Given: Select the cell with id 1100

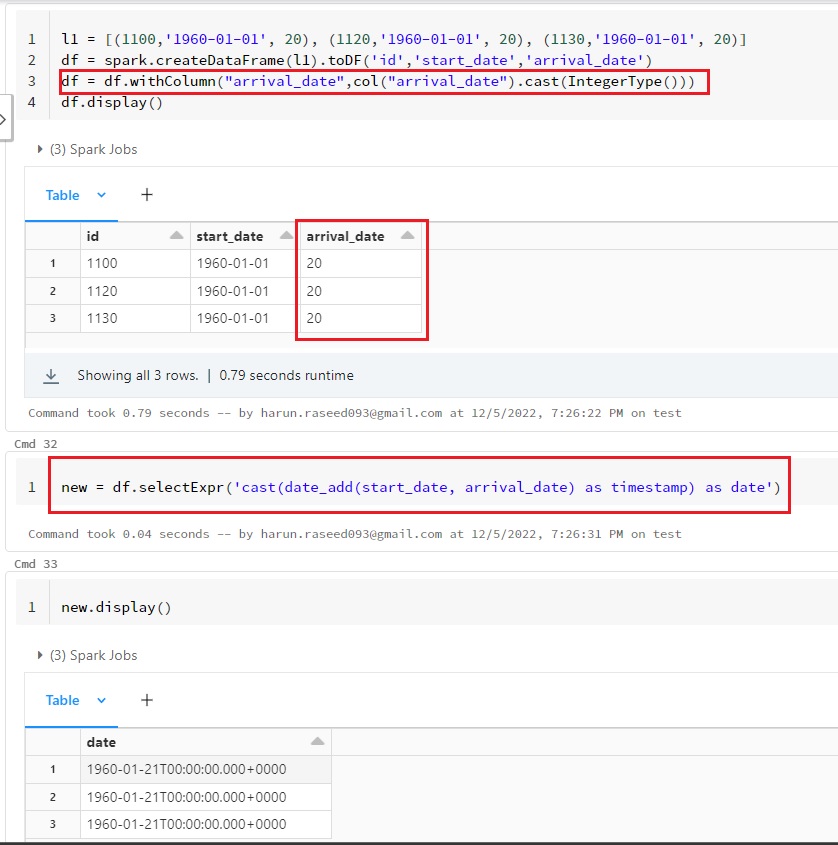Looking at the screenshot, I should (102, 264).
